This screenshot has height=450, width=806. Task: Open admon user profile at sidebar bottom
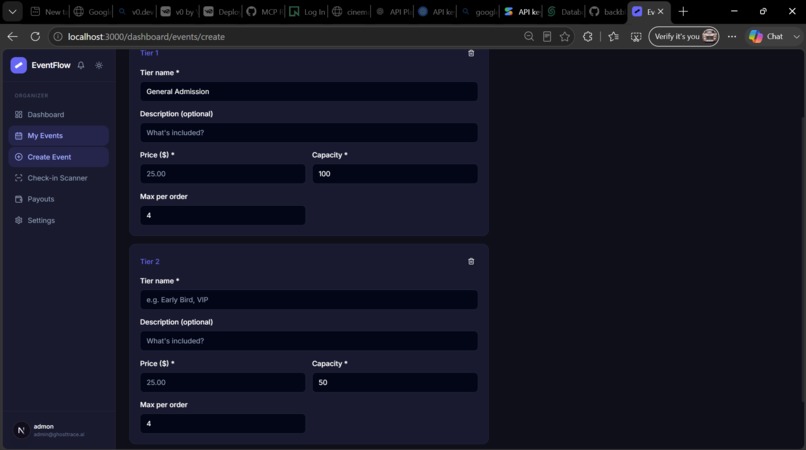(59, 430)
